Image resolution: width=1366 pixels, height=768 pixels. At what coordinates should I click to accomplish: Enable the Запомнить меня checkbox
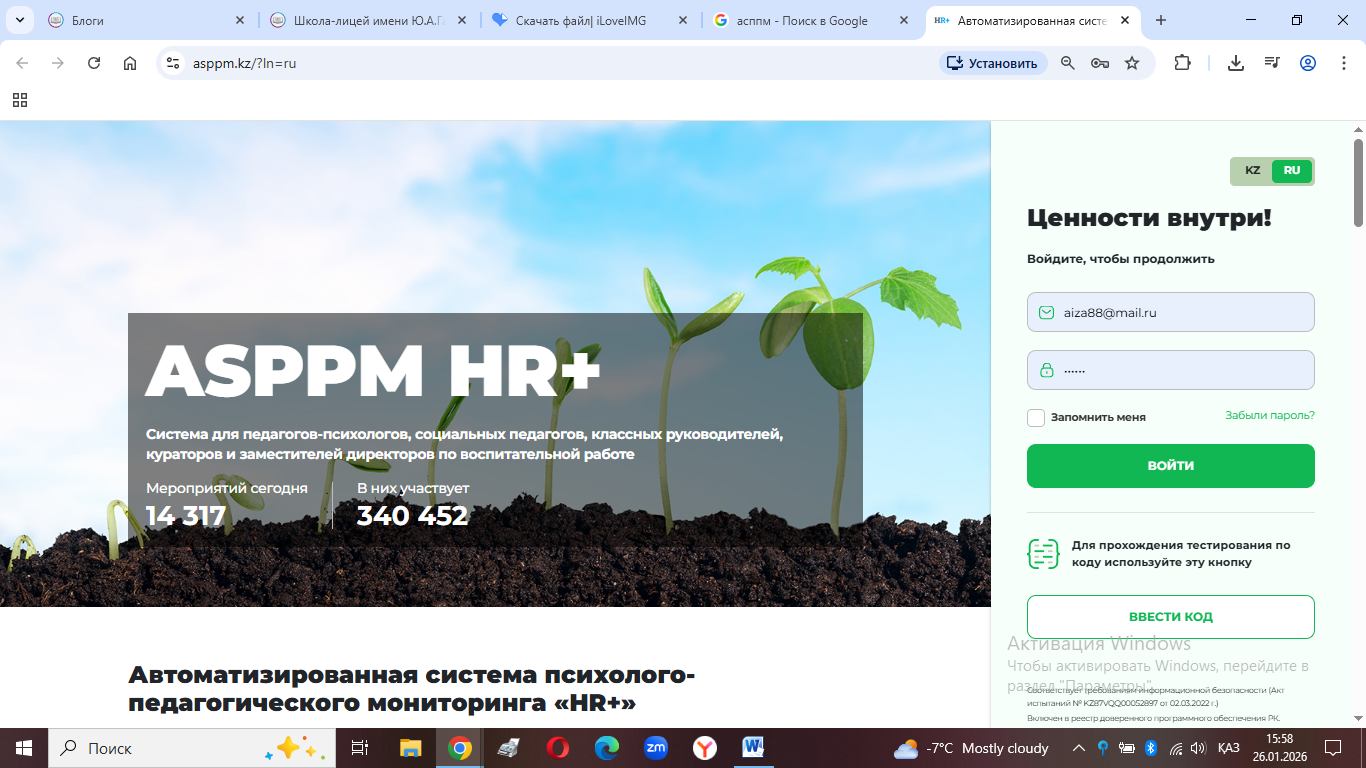pos(1036,417)
